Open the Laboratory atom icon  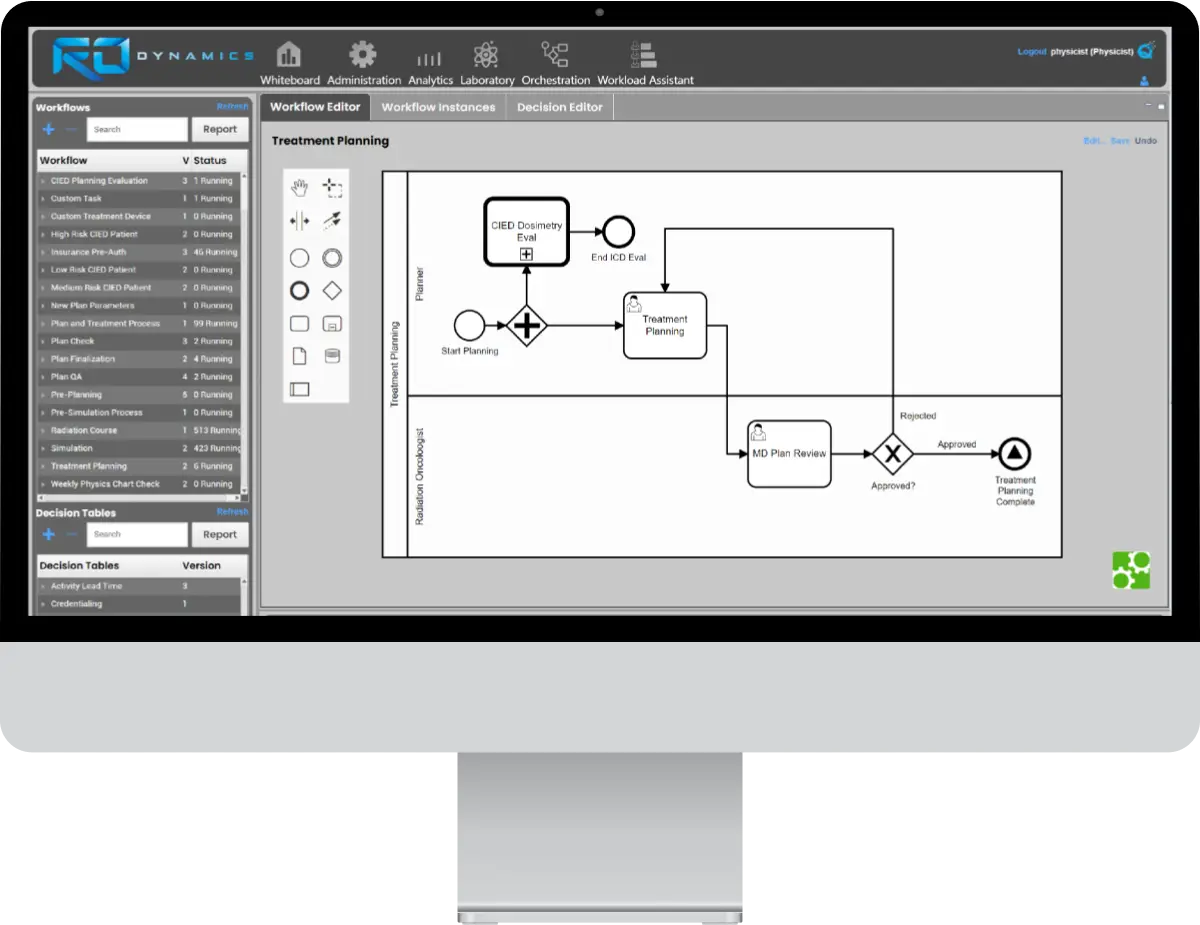(486, 55)
